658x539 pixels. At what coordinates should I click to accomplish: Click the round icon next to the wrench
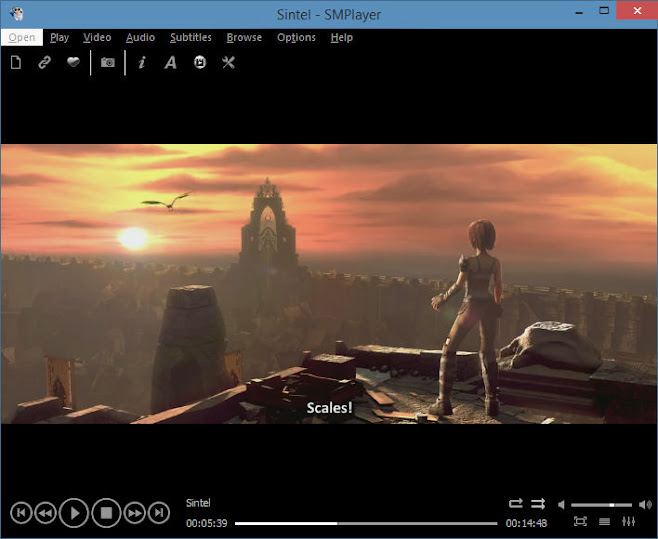[x=200, y=63]
